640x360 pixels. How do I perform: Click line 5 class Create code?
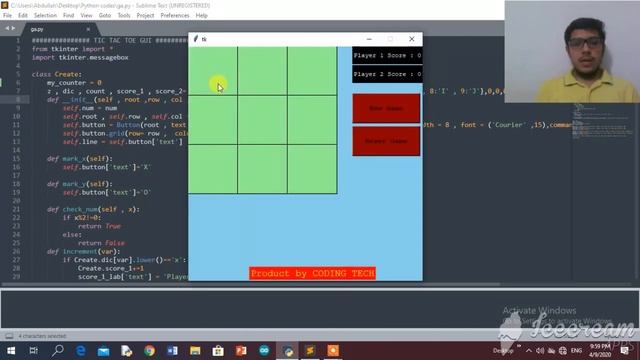point(57,74)
